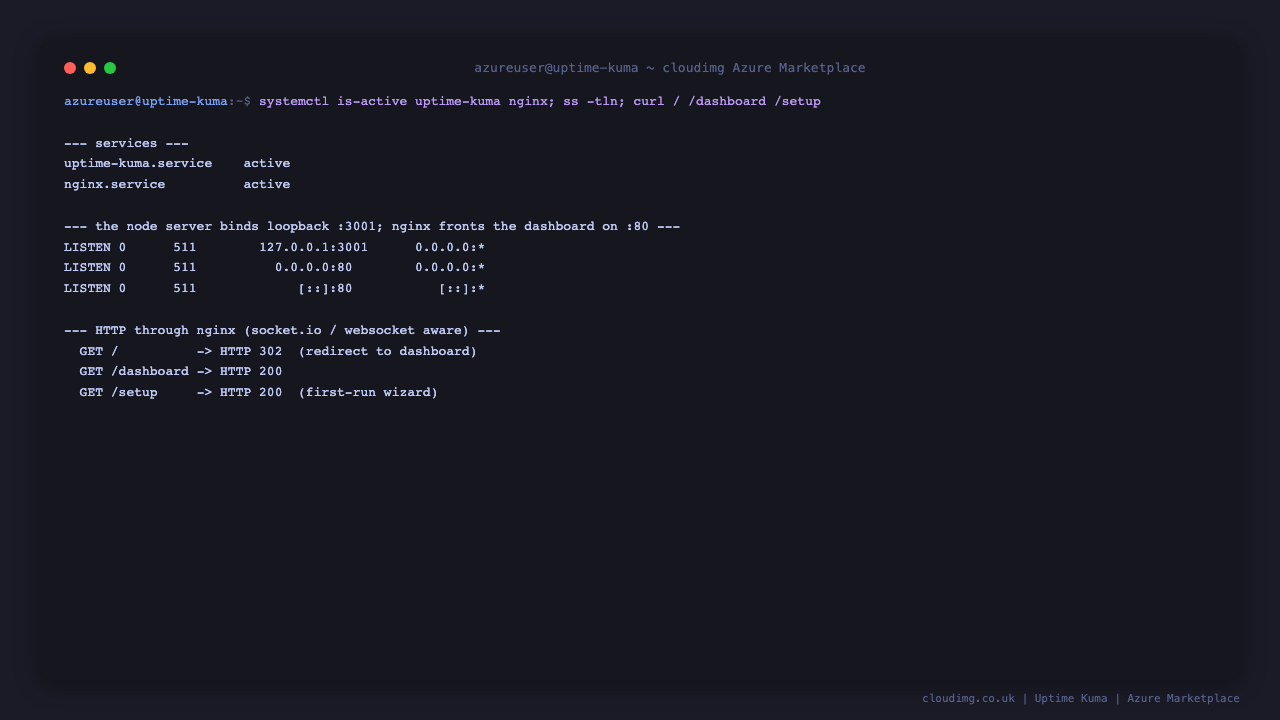Click the '[::]:*' peer address
Viewport: 1280px width, 720px height.
pyautogui.click(x=462, y=288)
